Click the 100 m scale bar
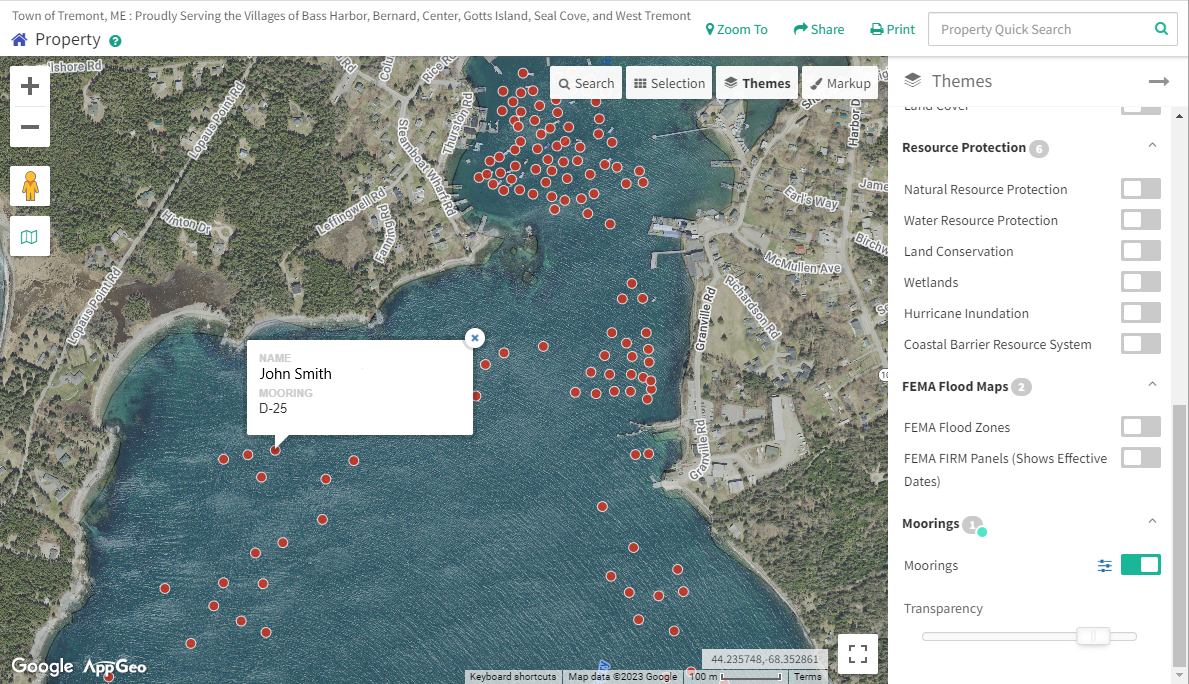 (736, 676)
